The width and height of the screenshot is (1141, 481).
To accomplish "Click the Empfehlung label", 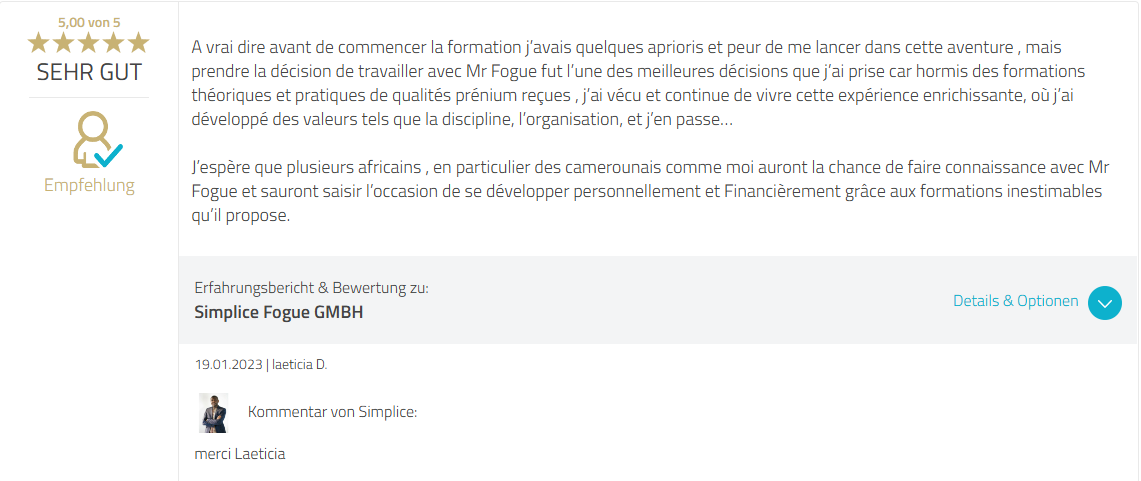I will (x=89, y=185).
